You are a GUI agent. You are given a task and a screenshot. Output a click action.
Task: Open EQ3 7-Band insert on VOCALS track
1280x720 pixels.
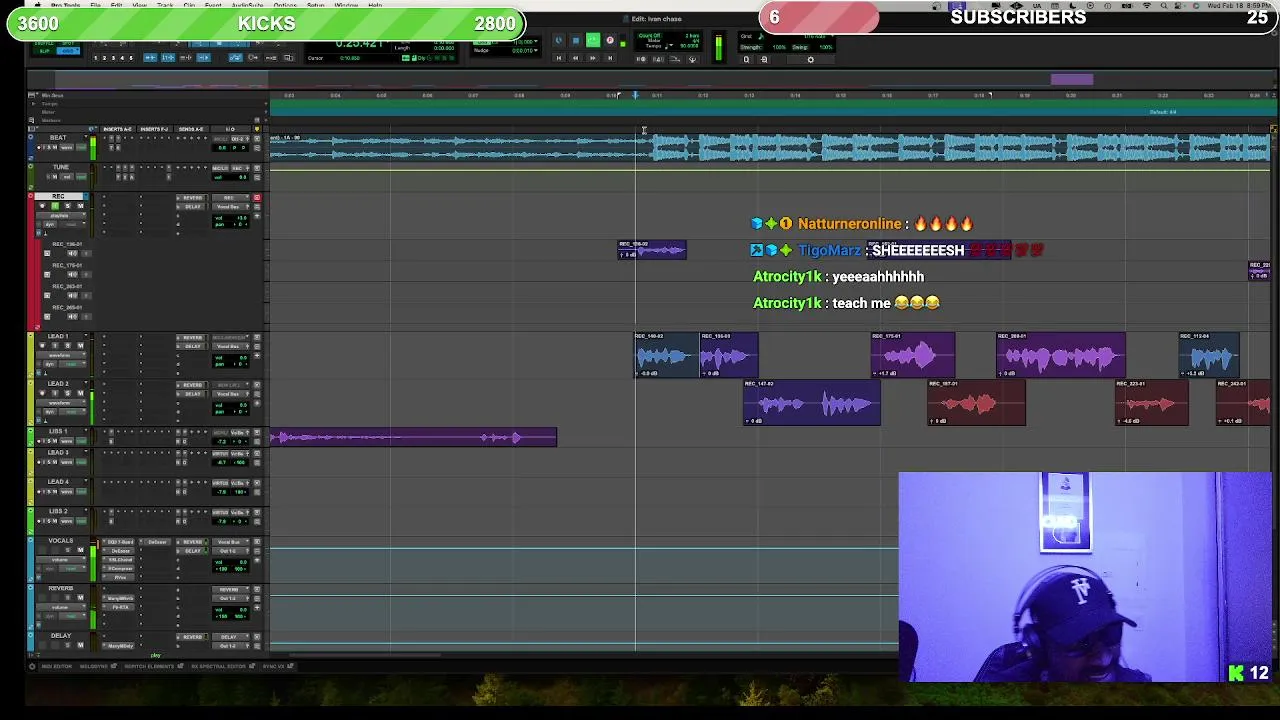pyautogui.click(x=118, y=542)
